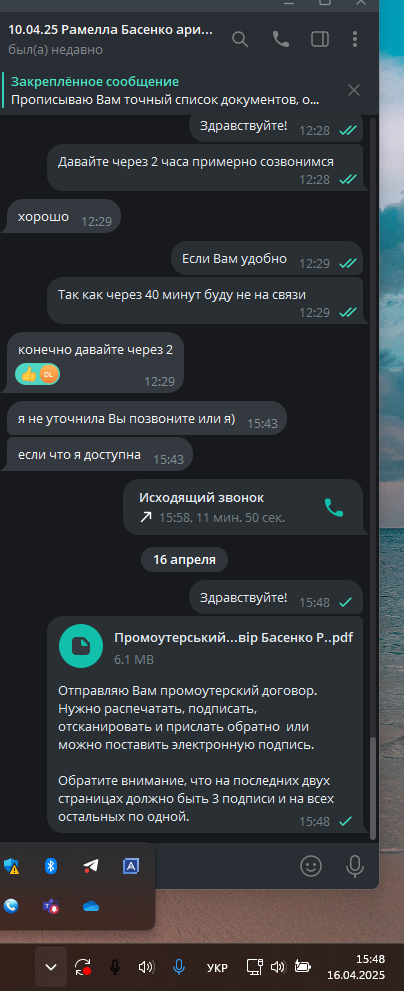Open Telegram icon in system tray

(x=91, y=866)
